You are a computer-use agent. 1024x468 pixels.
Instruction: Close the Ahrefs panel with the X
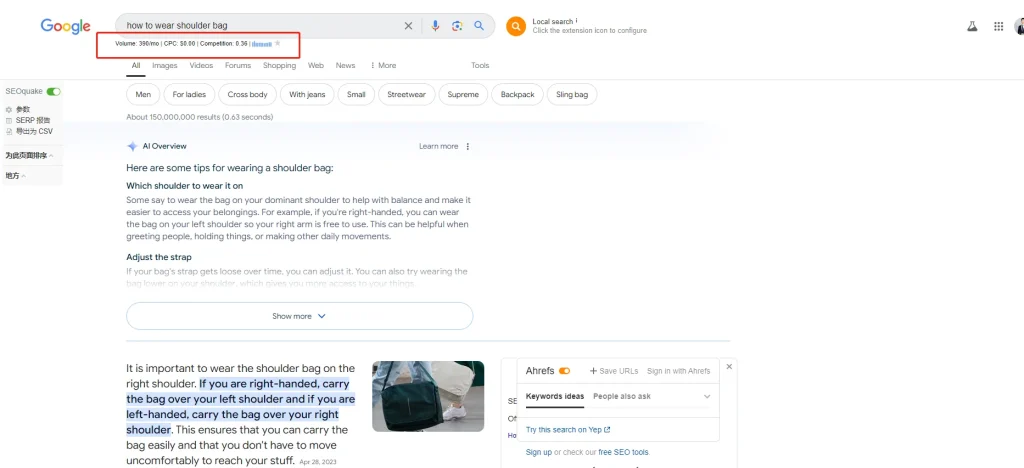pyautogui.click(x=729, y=367)
